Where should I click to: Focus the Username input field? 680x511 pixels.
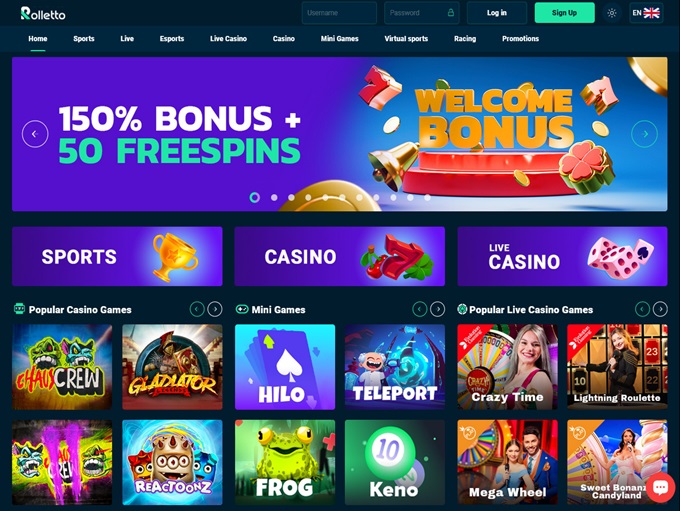339,13
